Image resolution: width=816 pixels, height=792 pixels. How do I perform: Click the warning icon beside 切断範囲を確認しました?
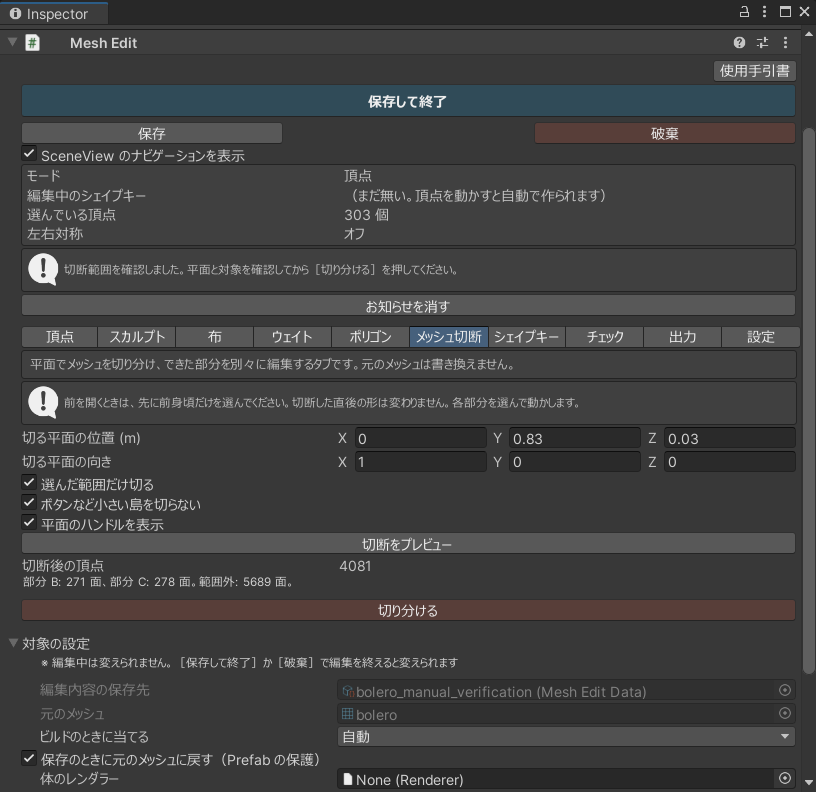click(x=43, y=269)
